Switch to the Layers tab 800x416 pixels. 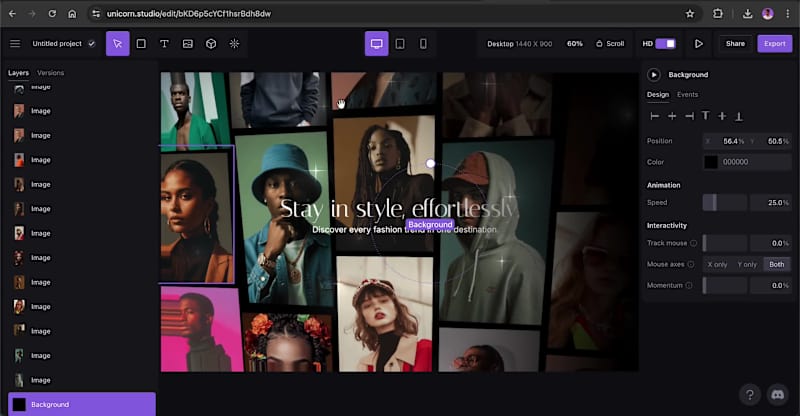(x=18, y=73)
